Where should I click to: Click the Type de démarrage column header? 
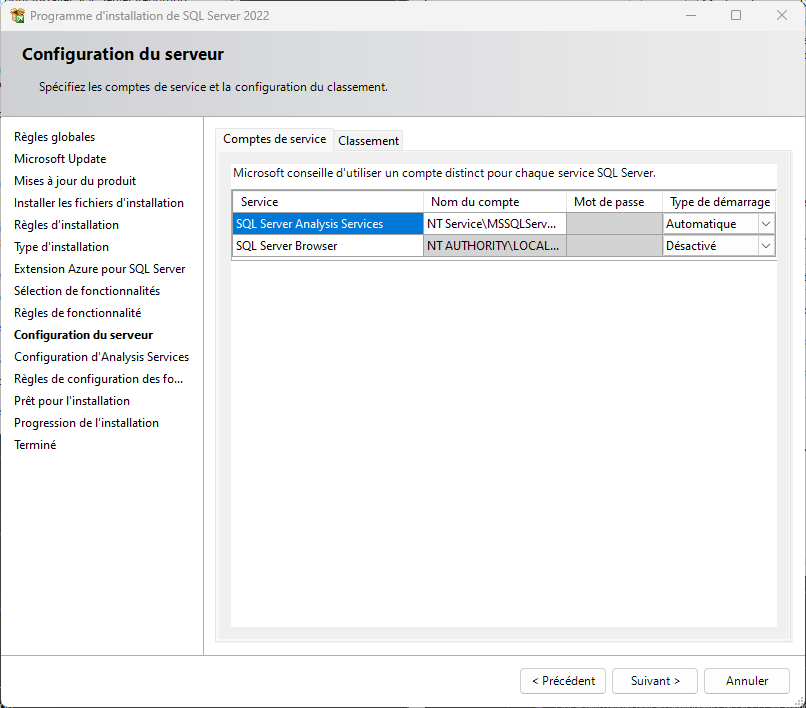pos(719,202)
